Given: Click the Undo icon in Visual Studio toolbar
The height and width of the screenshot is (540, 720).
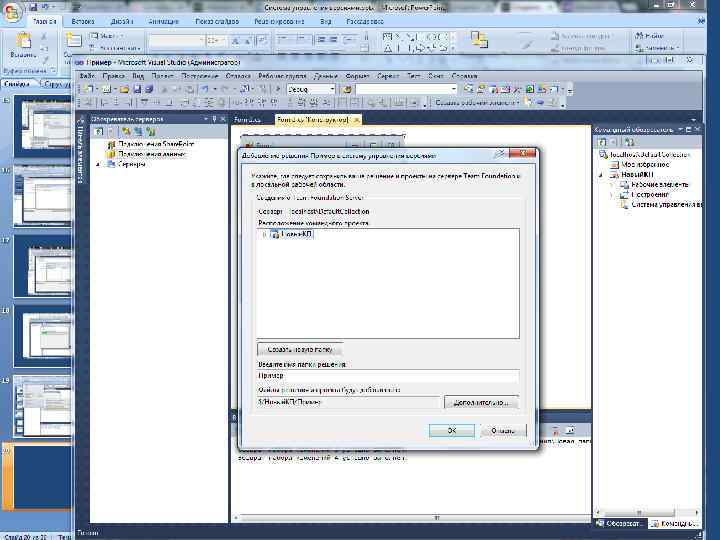Looking at the screenshot, I should point(205,90).
